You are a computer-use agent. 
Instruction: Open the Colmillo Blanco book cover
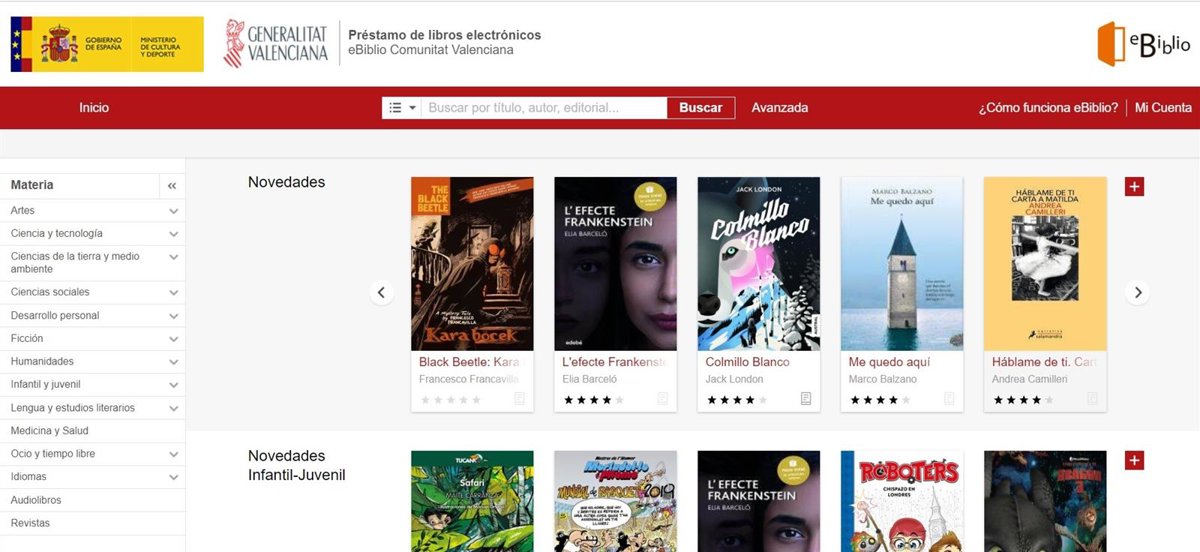[x=758, y=264]
